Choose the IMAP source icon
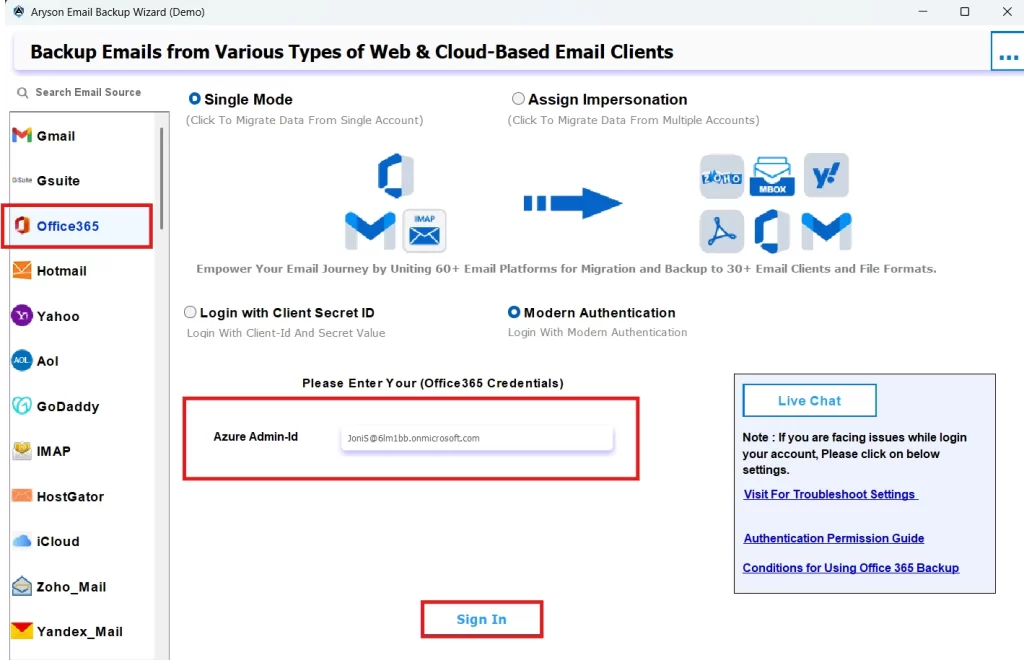 pyautogui.click(x=52, y=450)
